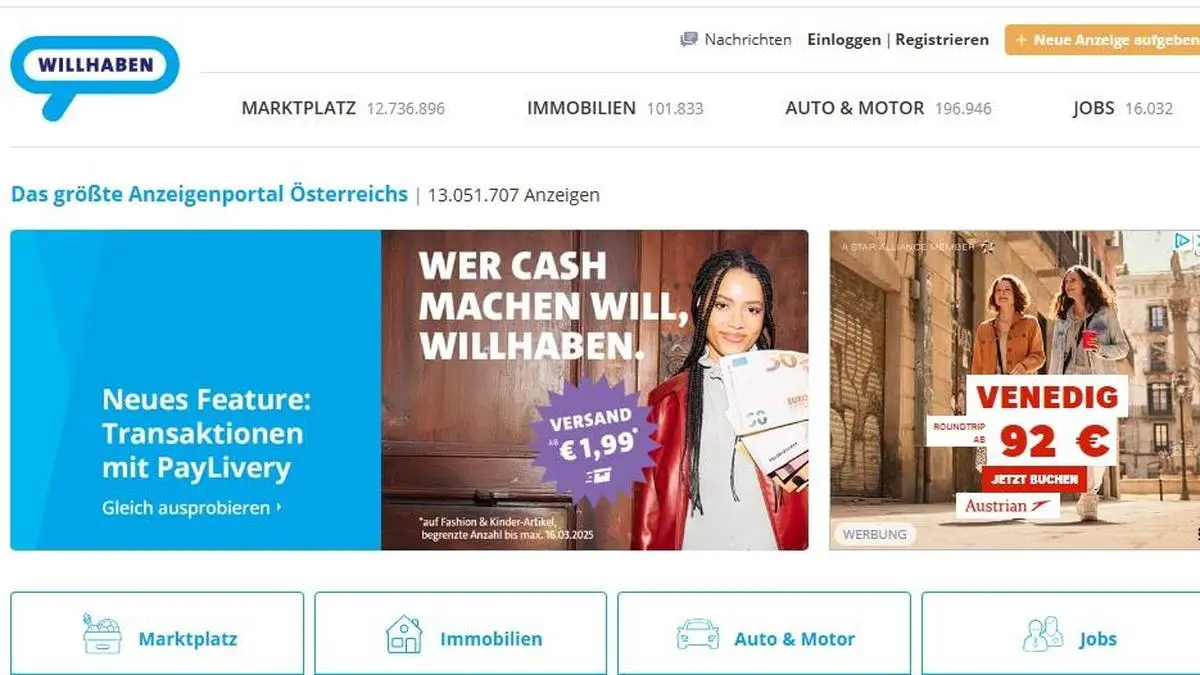Click the Auto & Motor car icon
Image resolution: width=1200 pixels, height=675 pixels.
(x=698, y=635)
